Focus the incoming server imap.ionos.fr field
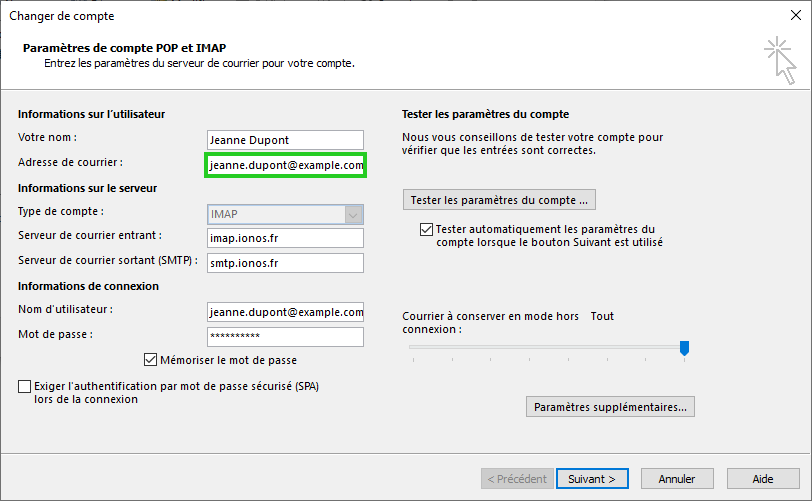The image size is (812, 501). click(285, 238)
